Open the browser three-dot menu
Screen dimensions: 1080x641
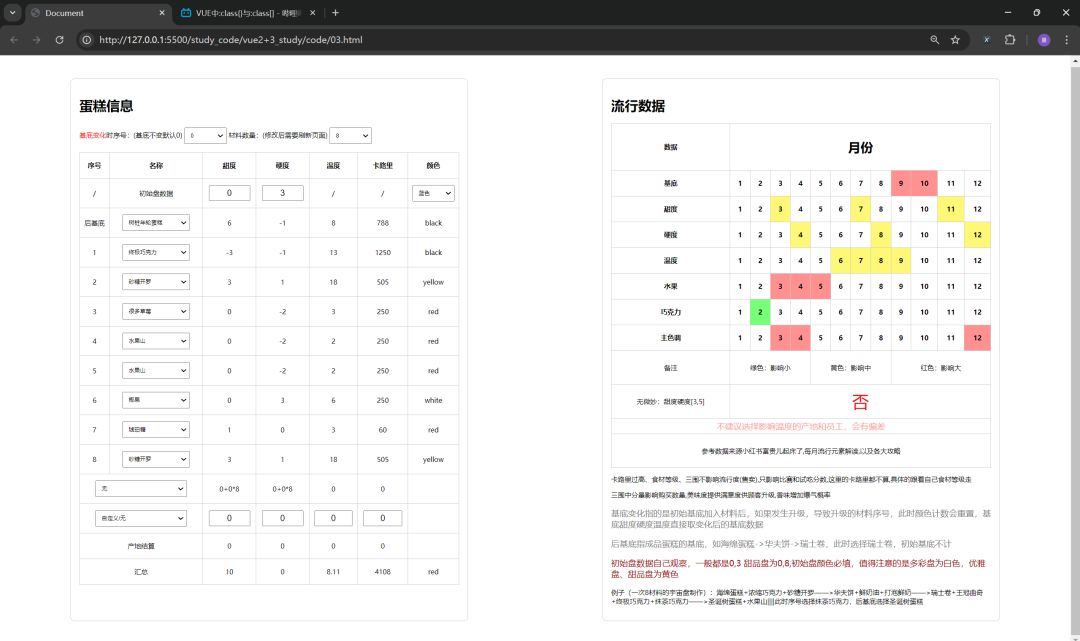1066,40
